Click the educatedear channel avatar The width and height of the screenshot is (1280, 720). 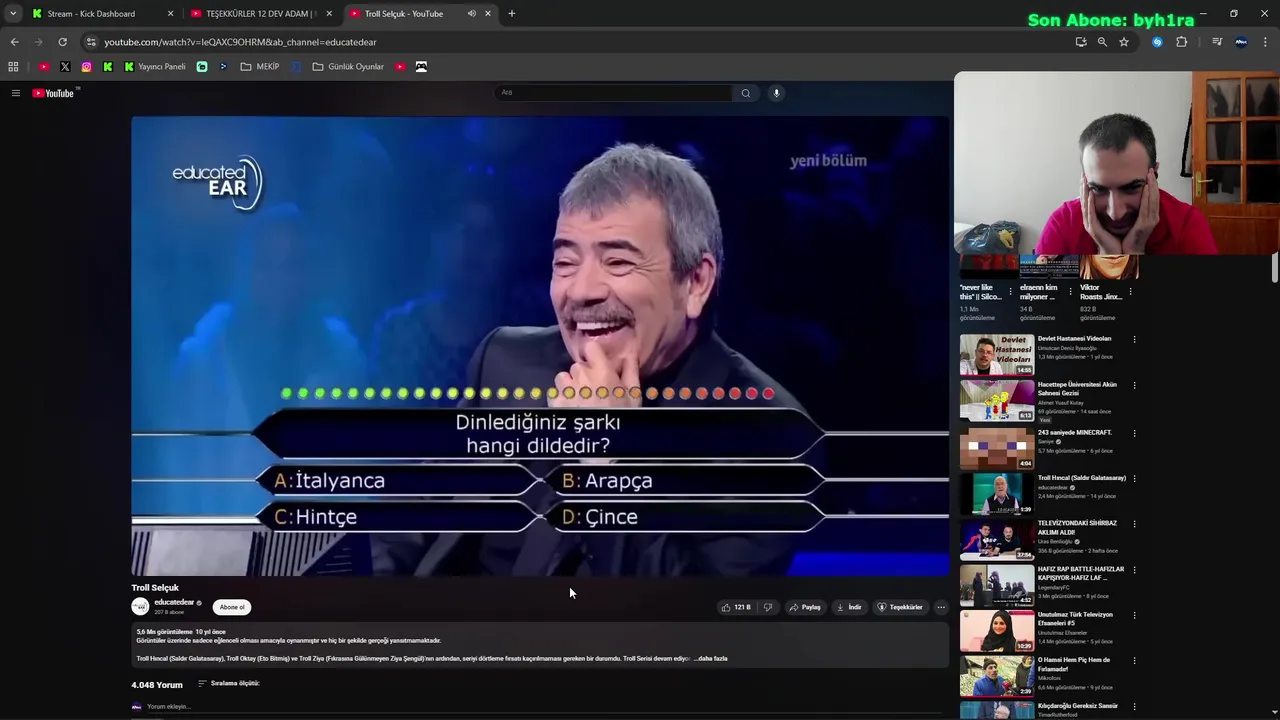(140, 607)
